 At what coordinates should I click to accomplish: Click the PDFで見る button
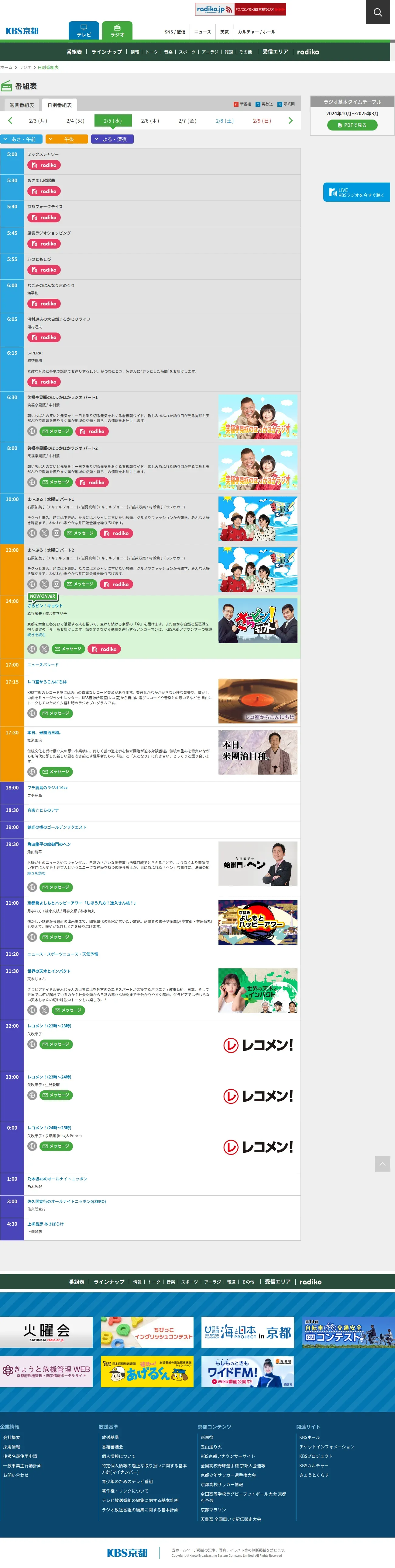(x=352, y=125)
